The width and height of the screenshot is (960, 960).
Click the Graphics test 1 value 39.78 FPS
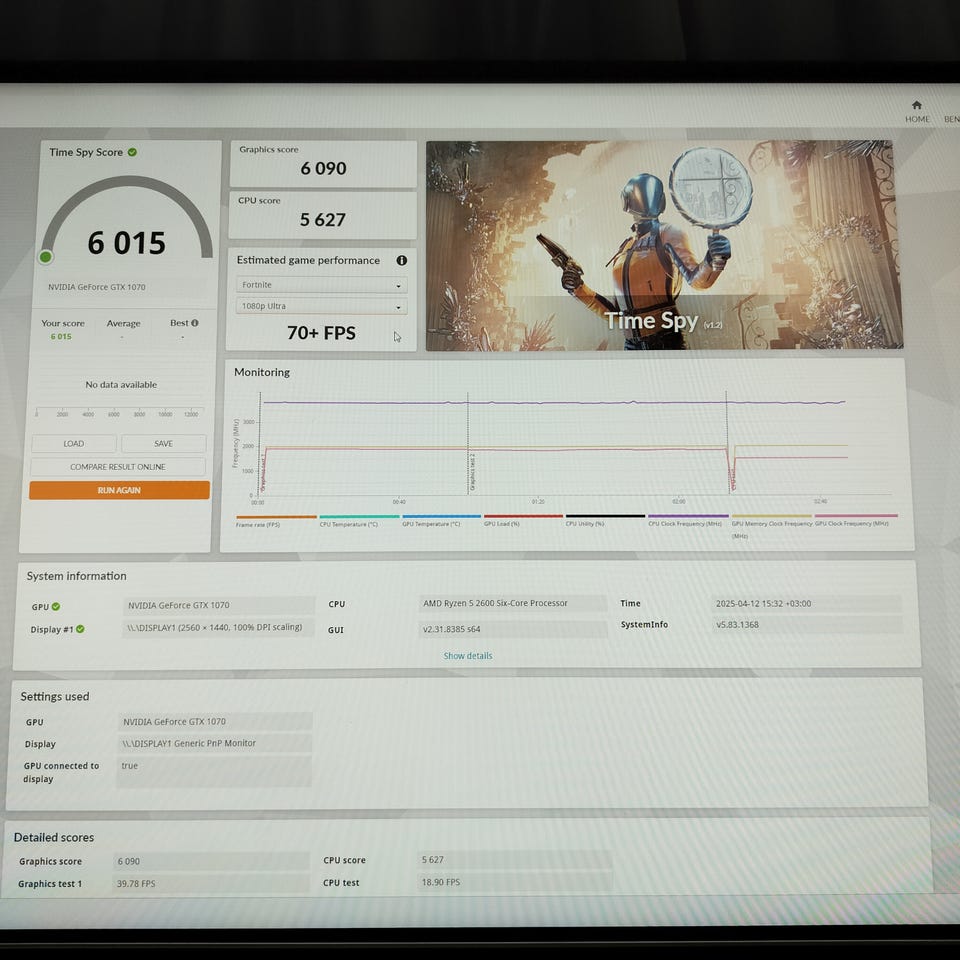211,883
